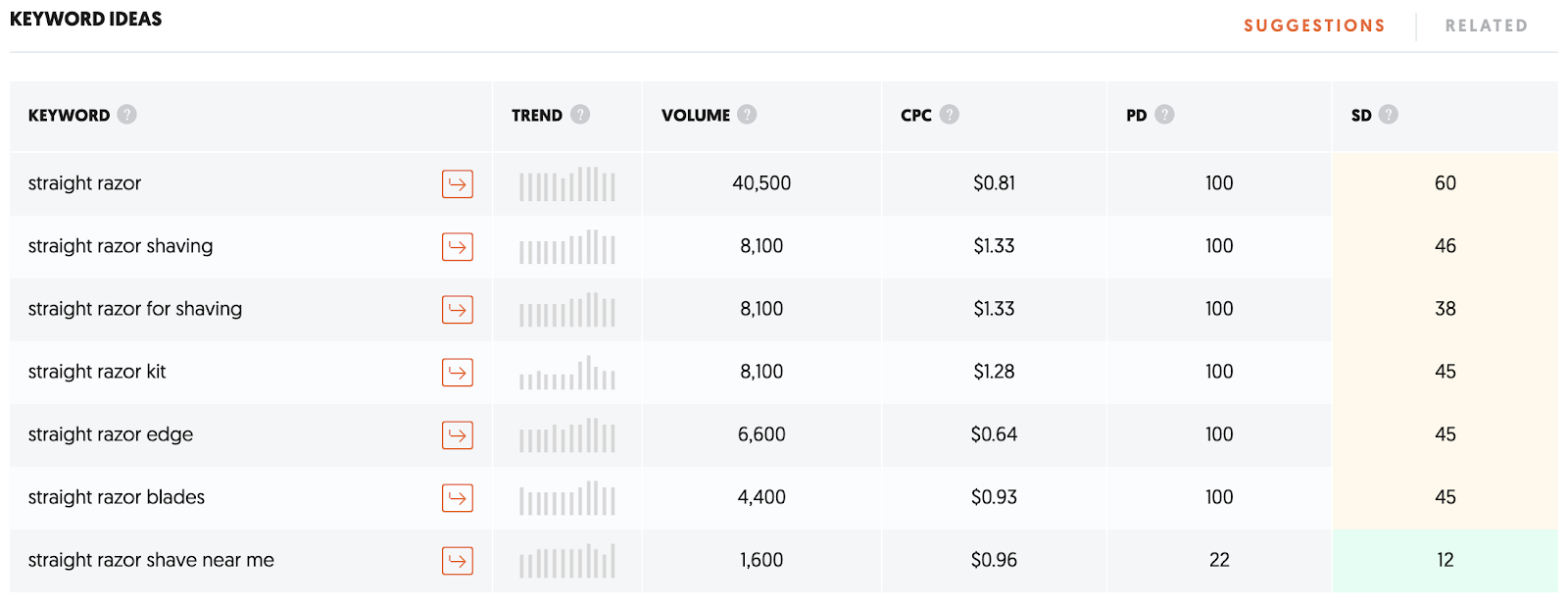Click trend chart for 'straight razor'
This screenshot has width=1568, height=608.
coord(567,184)
